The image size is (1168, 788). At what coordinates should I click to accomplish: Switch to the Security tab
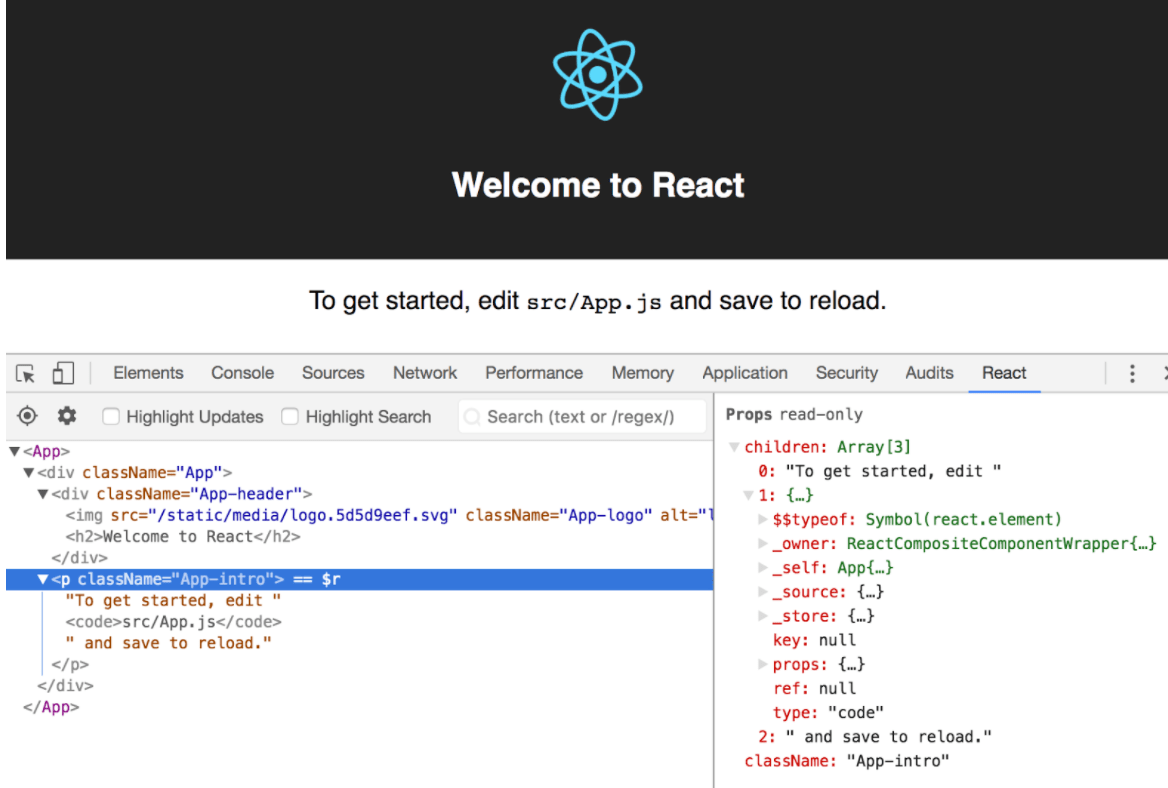click(846, 373)
